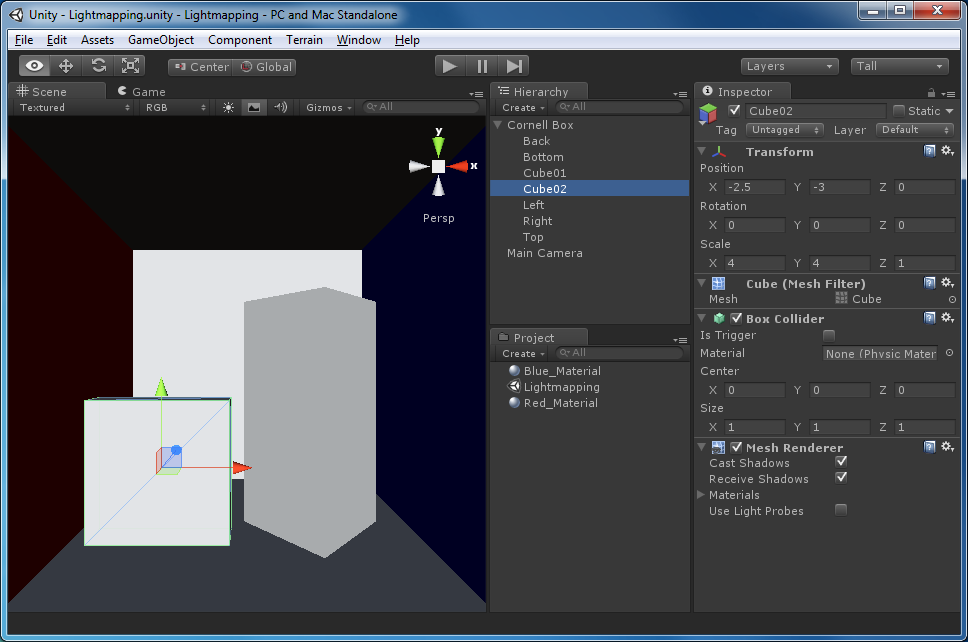Click the Step frame button

(x=514, y=66)
